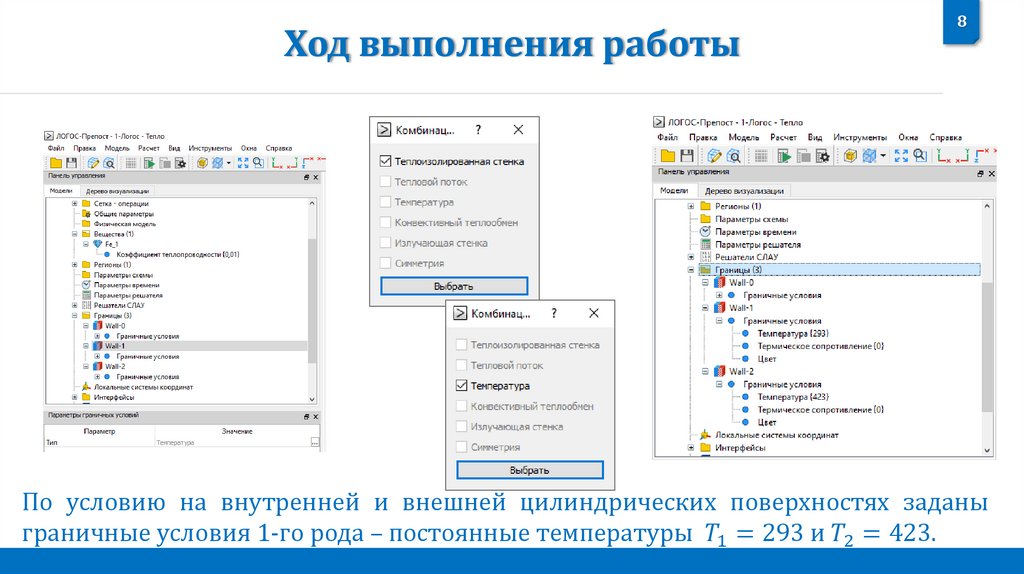Click Локальные системы координат icon in left tree
Viewport: 1024px width, 574px height.
pyautogui.click(x=86, y=387)
